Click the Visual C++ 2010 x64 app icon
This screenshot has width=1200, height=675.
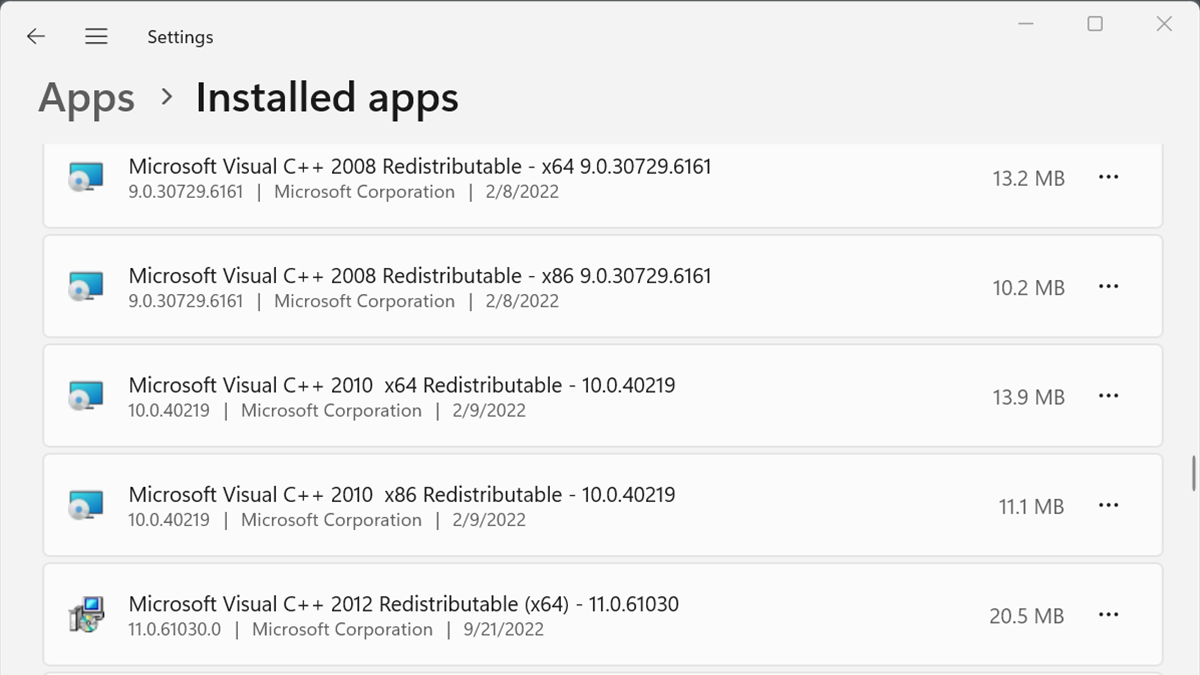click(86, 397)
